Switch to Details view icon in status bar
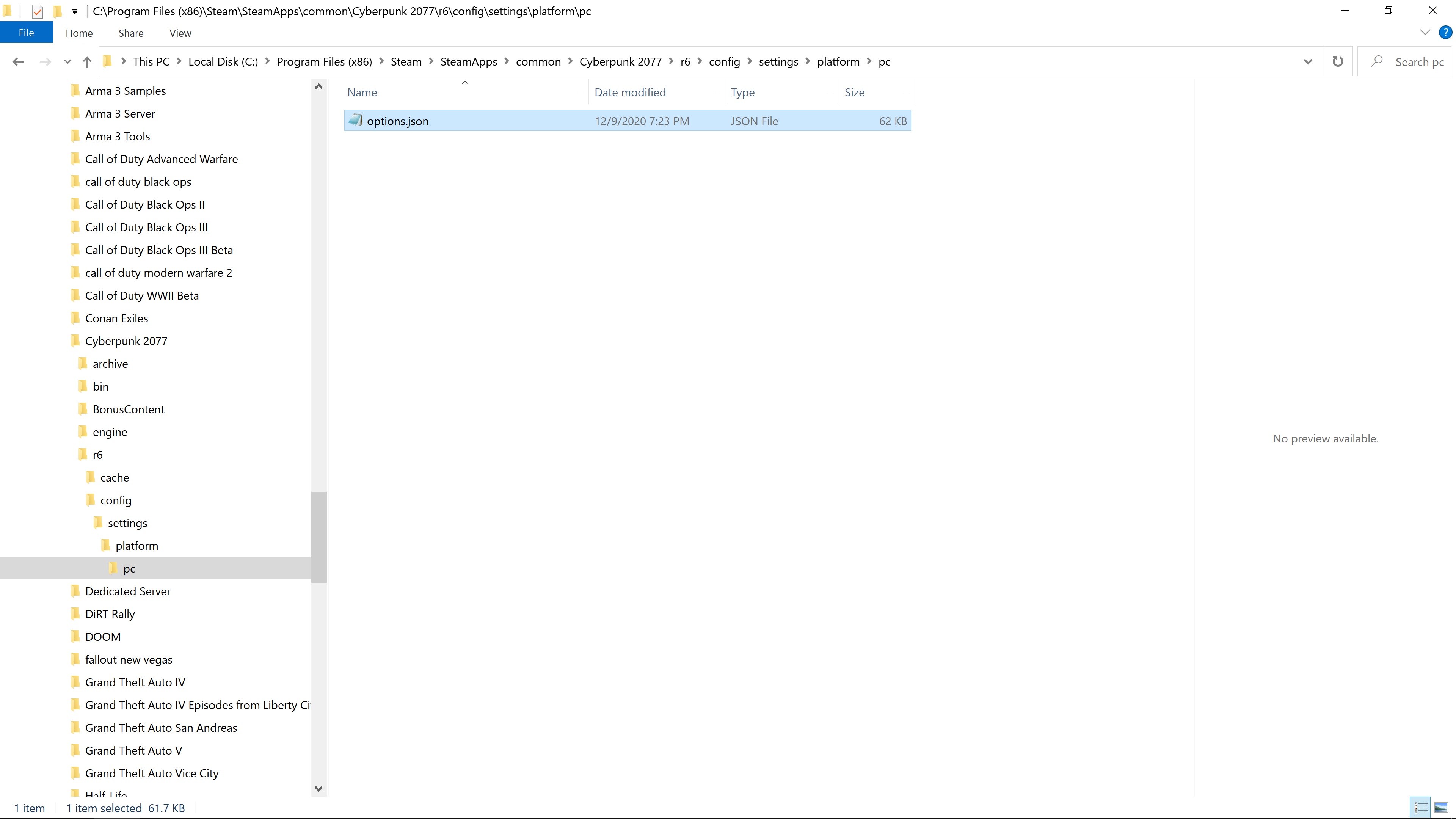This screenshot has height=819, width=1456. click(x=1421, y=808)
